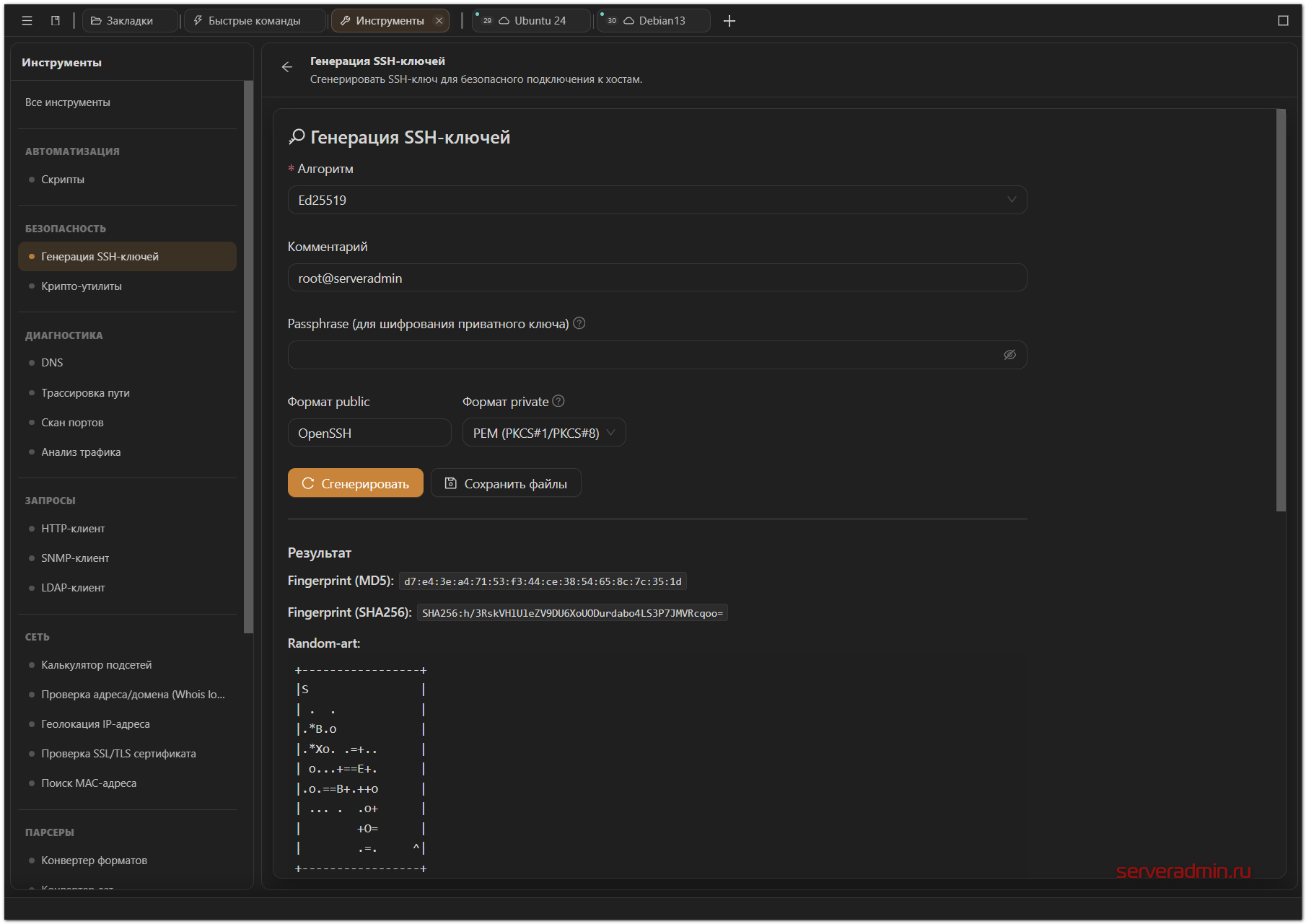Click the SHA256 fingerprint value
1306x924 pixels.
pos(572,613)
